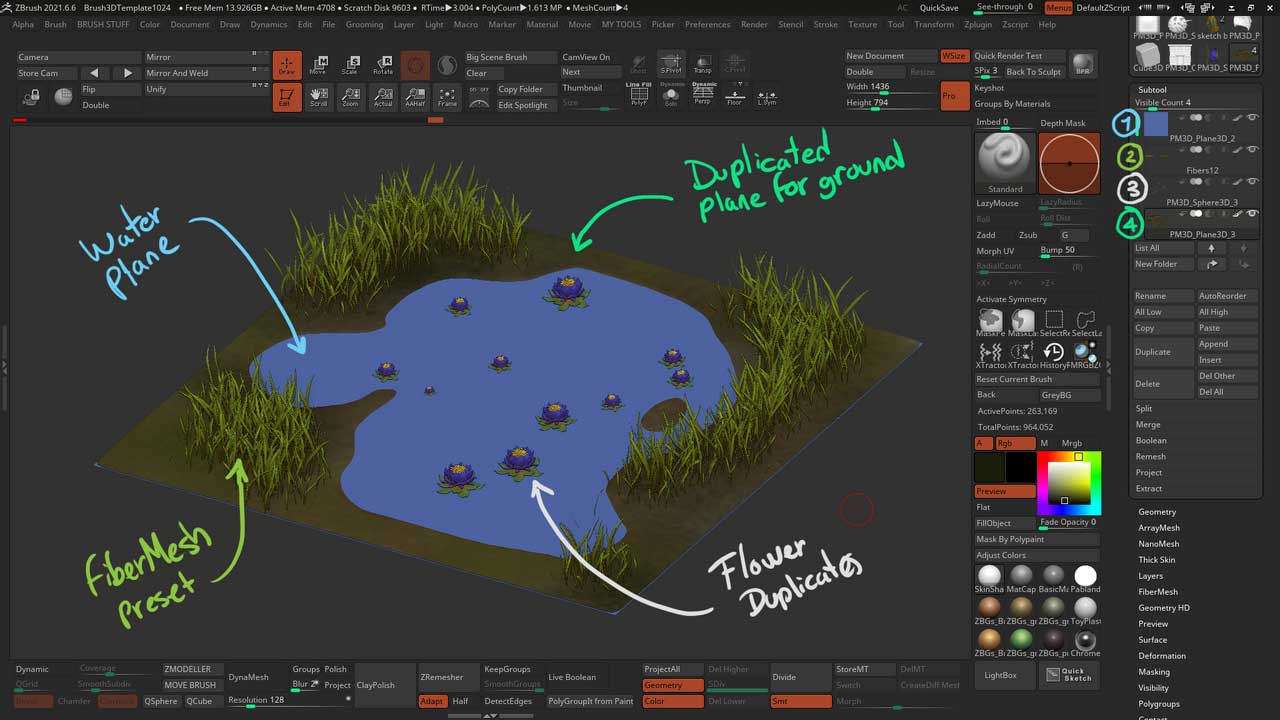Screen dimensions: 1280x720
Task: Frame the mesh with Frame icon
Action: [447, 97]
